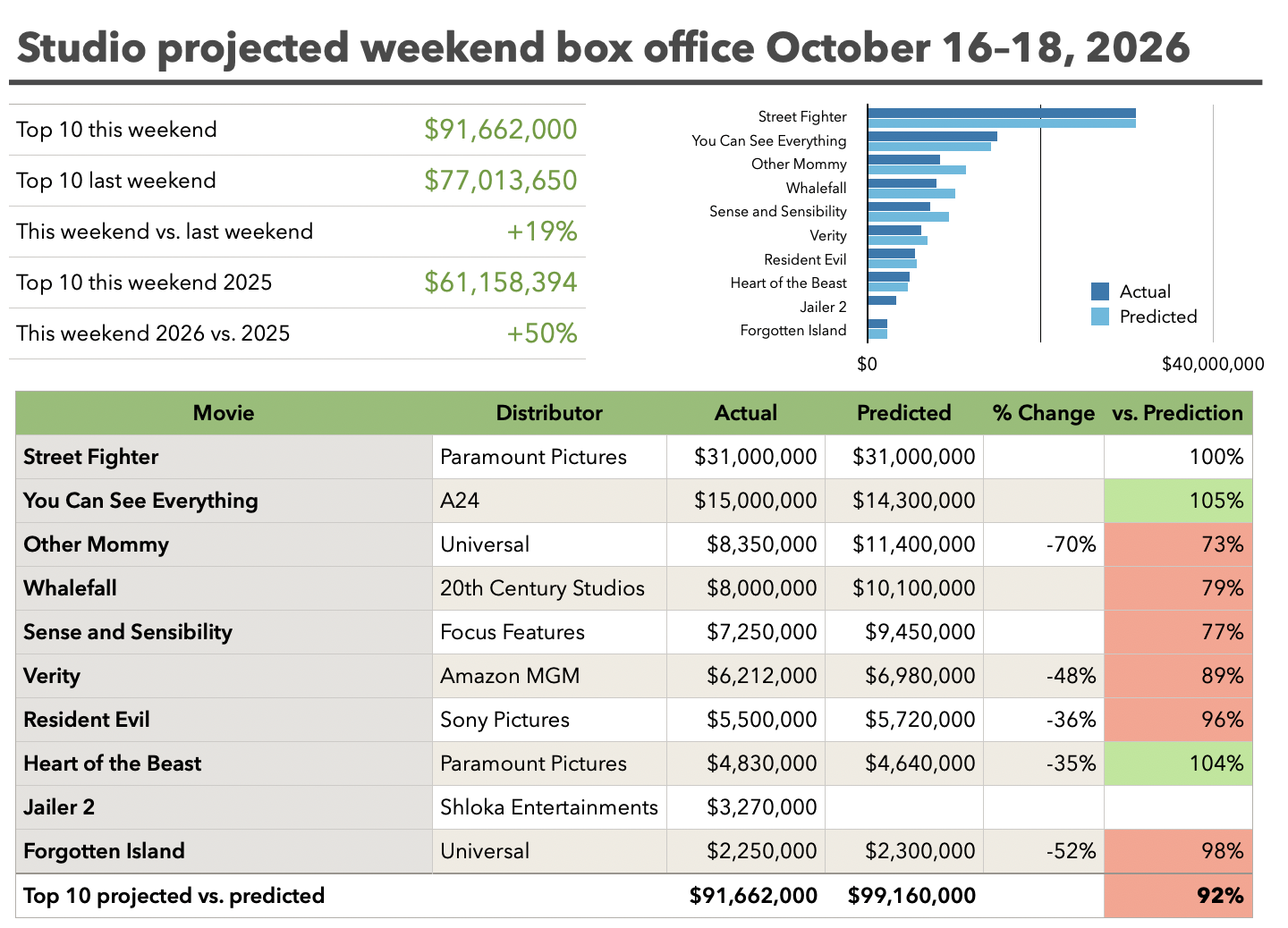Viewport: 1288px width, 928px height.
Task: Click the Movie column header
Action: pos(224,413)
